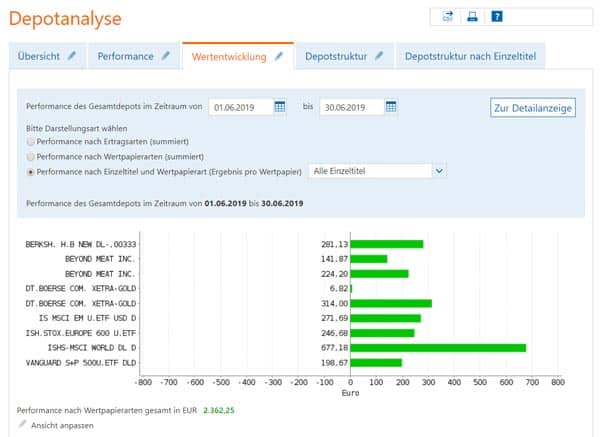600x437 pixels.
Task: Click value 677,18 in the chart
Action: [x=334, y=348]
